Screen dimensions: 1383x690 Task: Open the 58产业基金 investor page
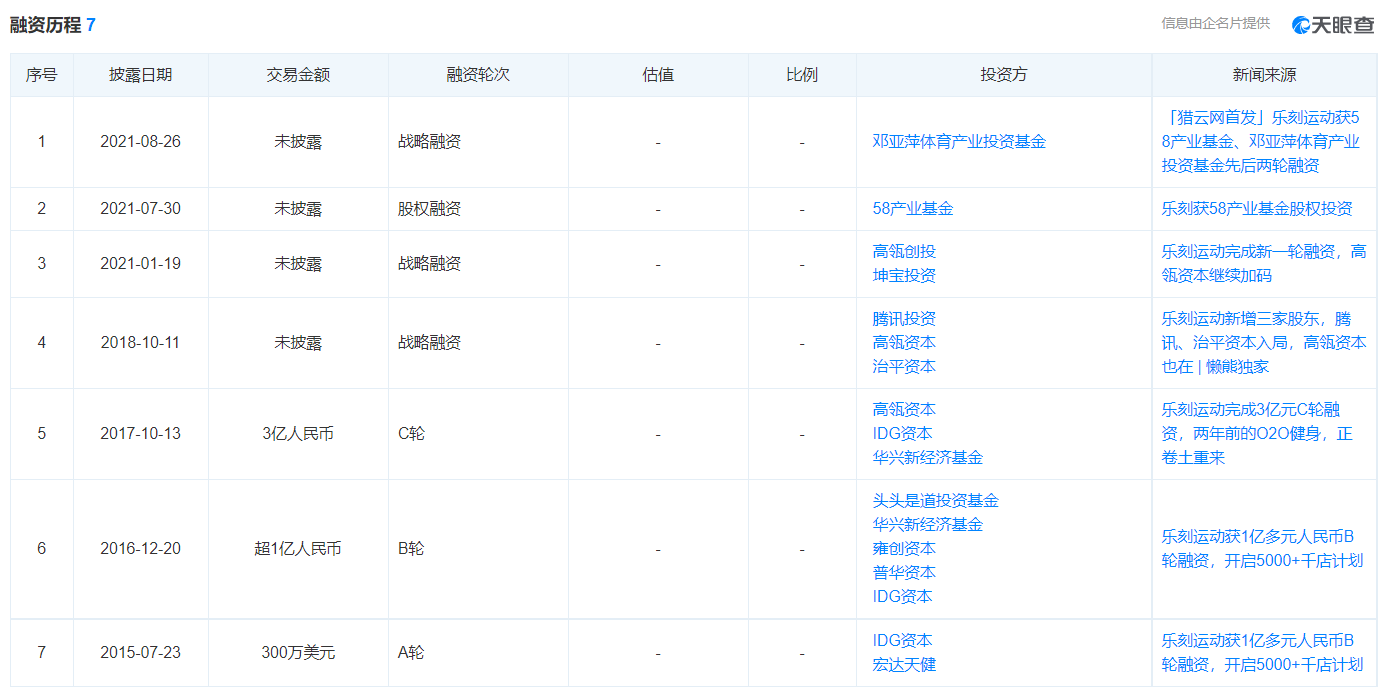pos(913,209)
